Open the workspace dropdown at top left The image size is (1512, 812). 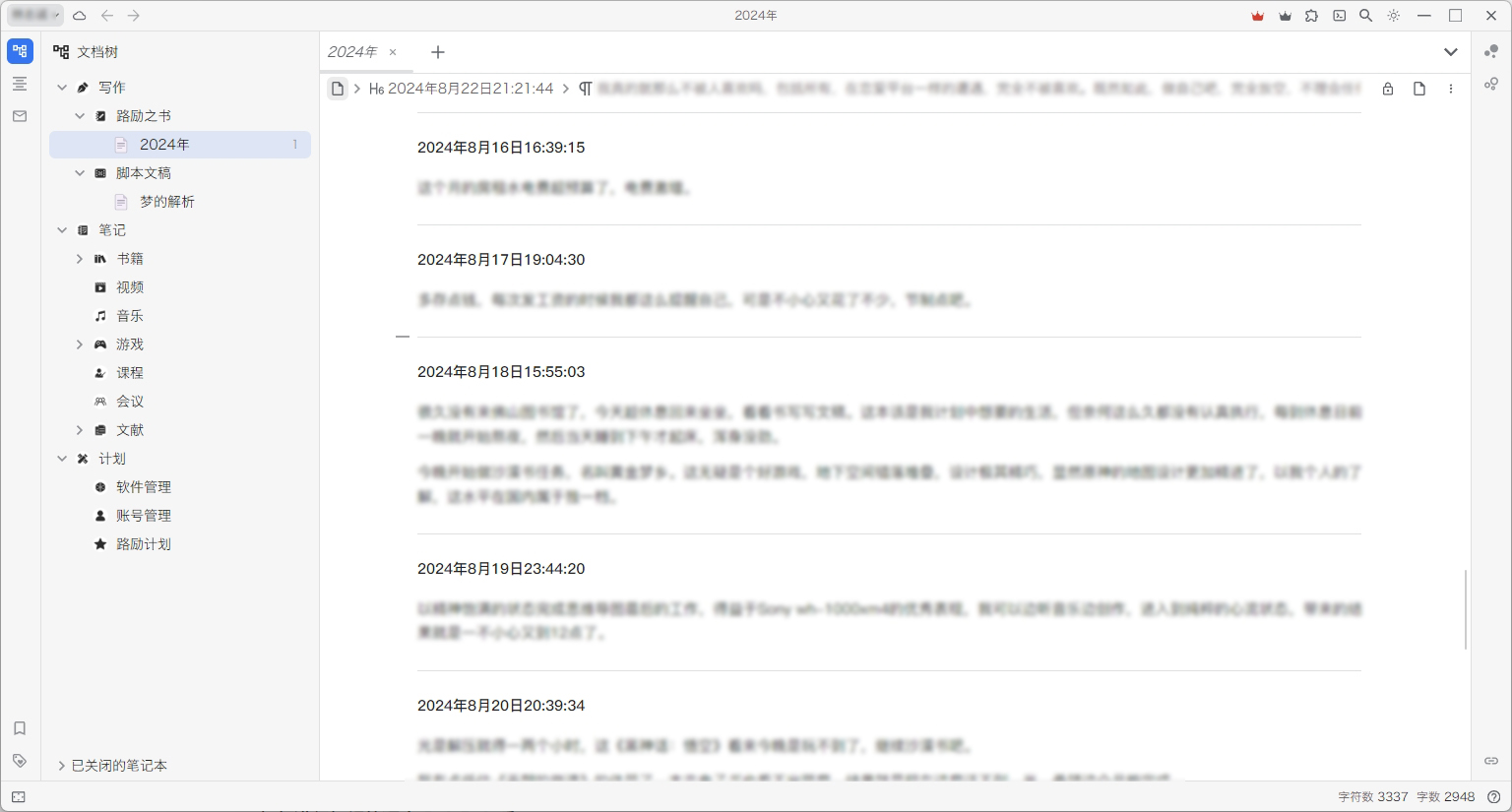point(35,16)
